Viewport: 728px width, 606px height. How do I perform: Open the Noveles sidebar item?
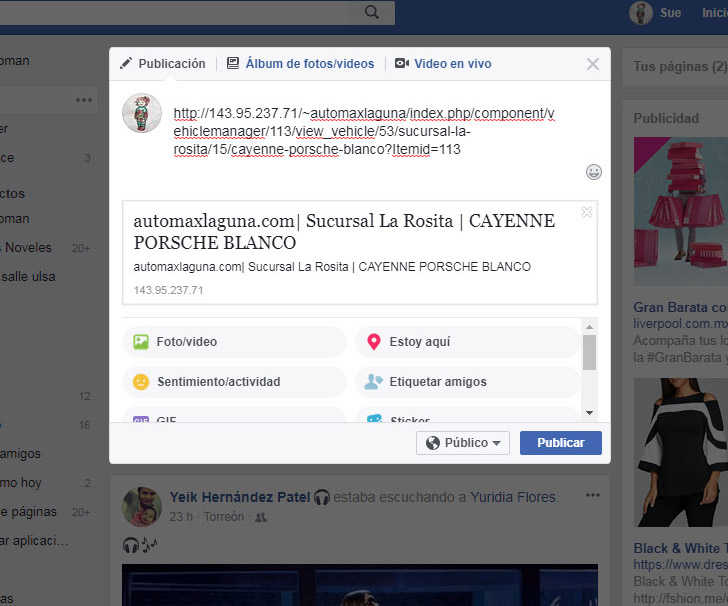pyautogui.click(x=28, y=248)
